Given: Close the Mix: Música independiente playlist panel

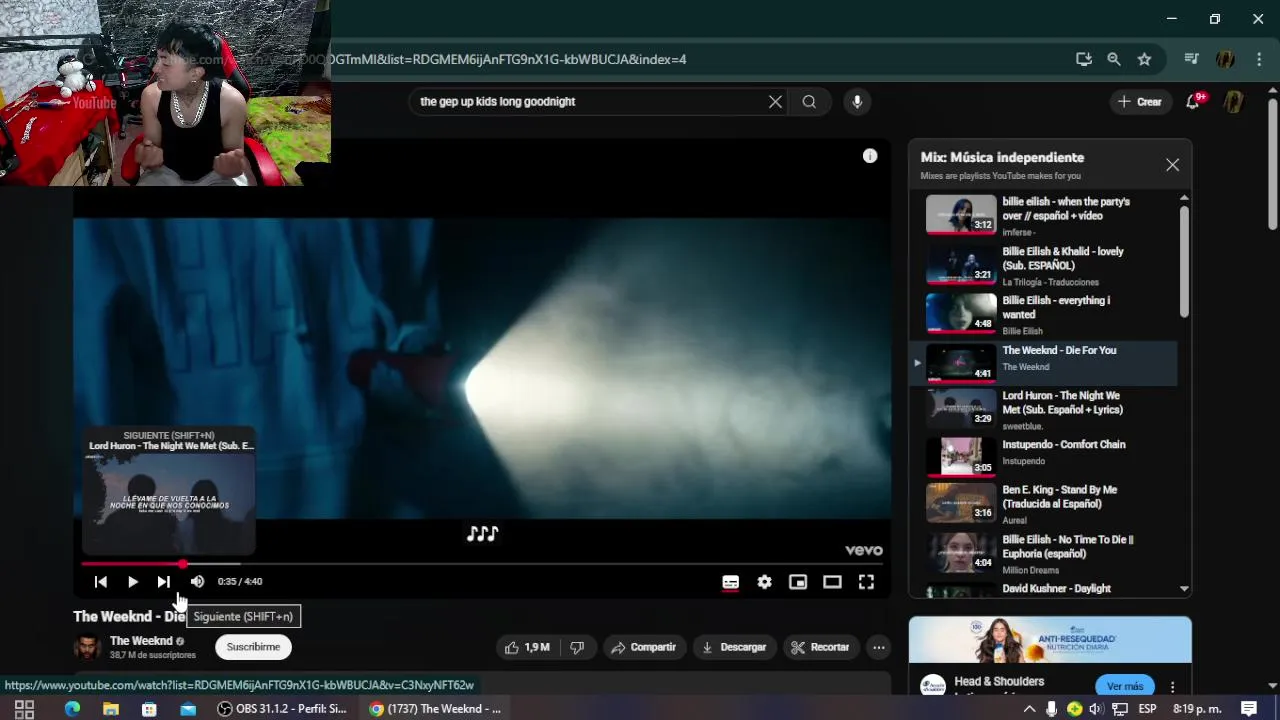Looking at the screenshot, I should [x=1172, y=165].
